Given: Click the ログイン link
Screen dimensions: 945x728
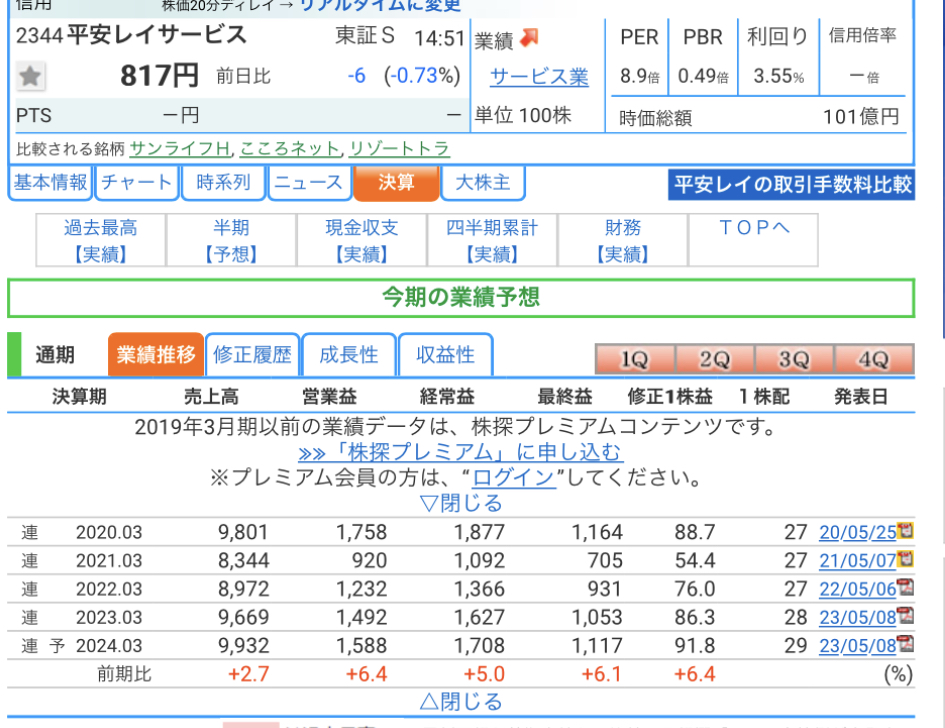Looking at the screenshot, I should pyautogui.click(x=513, y=478).
